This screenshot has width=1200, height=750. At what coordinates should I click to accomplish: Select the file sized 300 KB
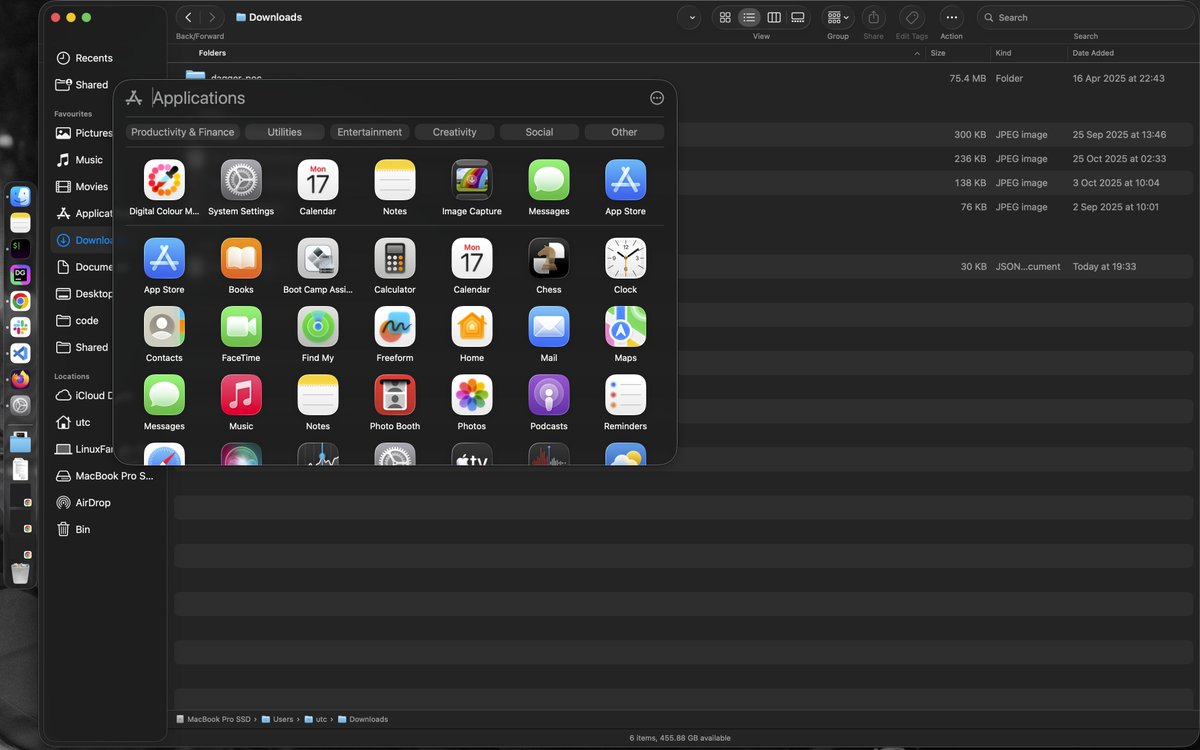(685, 135)
